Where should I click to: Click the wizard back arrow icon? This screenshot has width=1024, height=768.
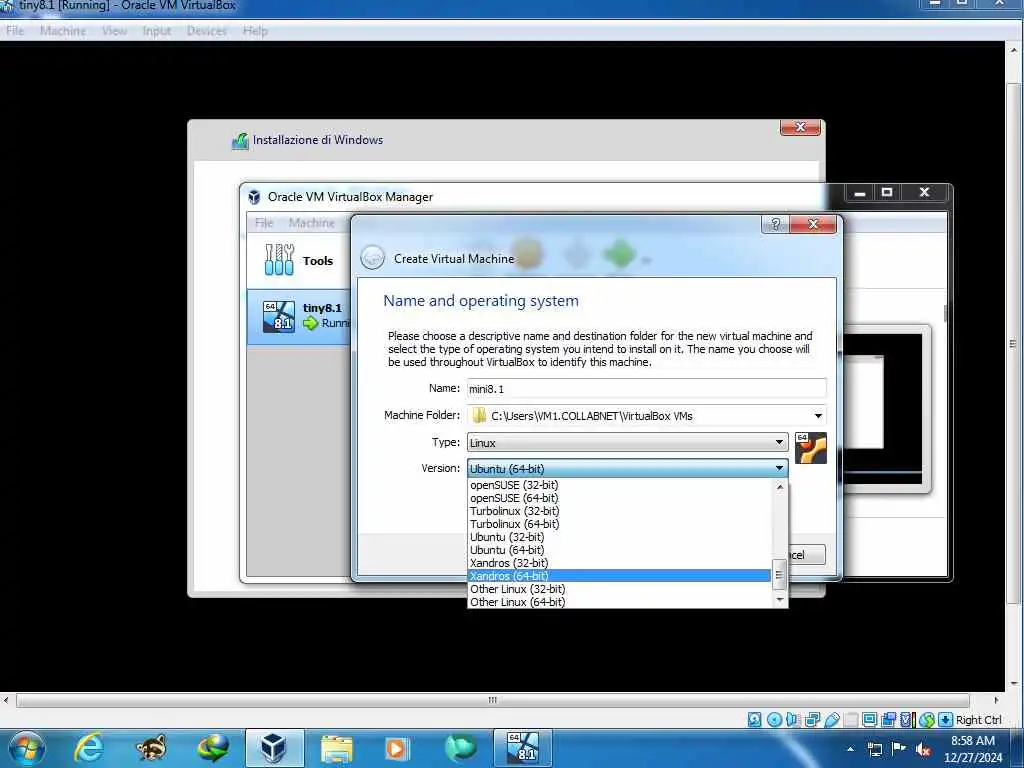click(x=372, y=257)
